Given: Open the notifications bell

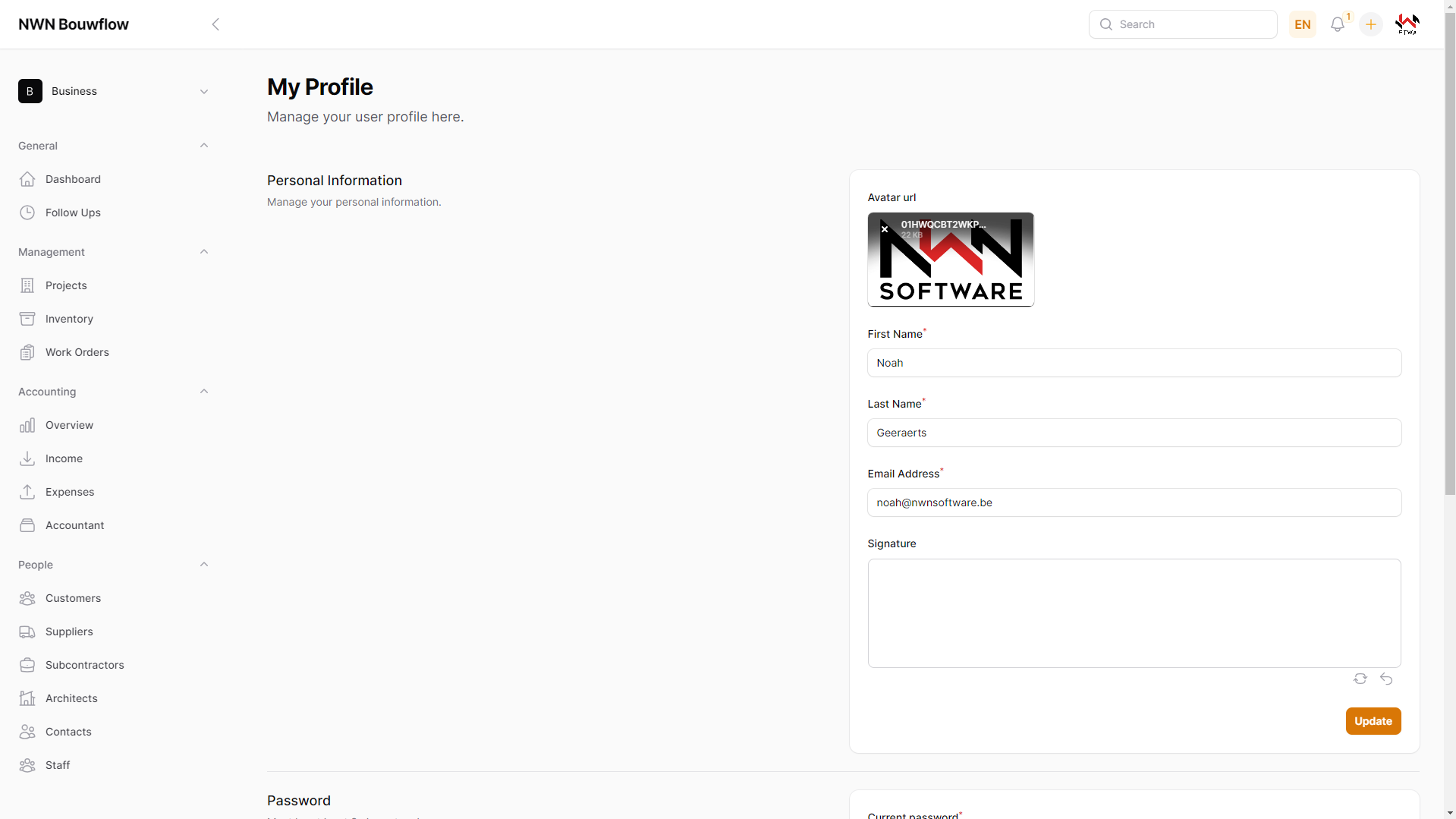Looking at the screenshot, I should point(1338,24).
